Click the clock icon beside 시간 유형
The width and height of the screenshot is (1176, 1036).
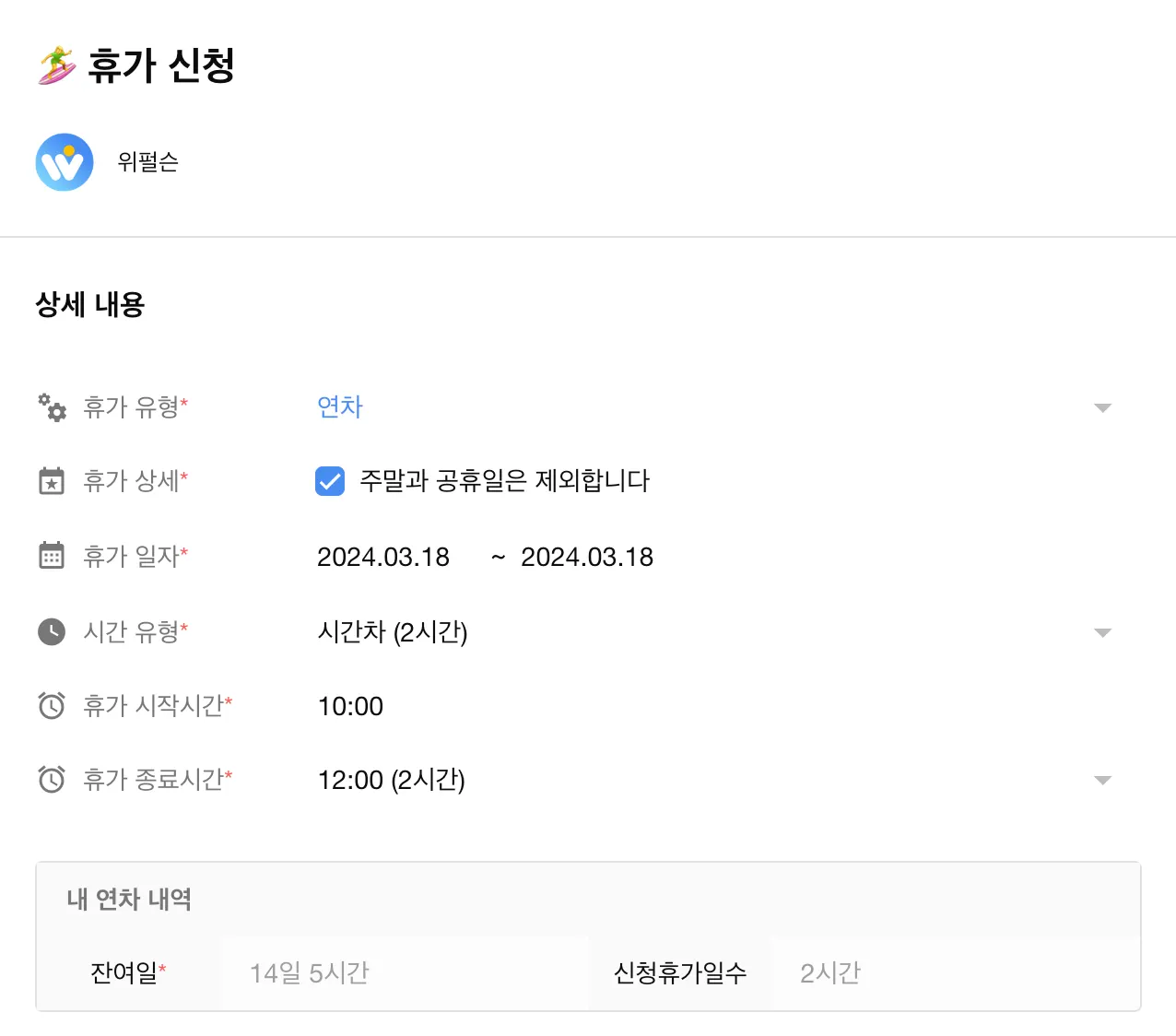52,631
